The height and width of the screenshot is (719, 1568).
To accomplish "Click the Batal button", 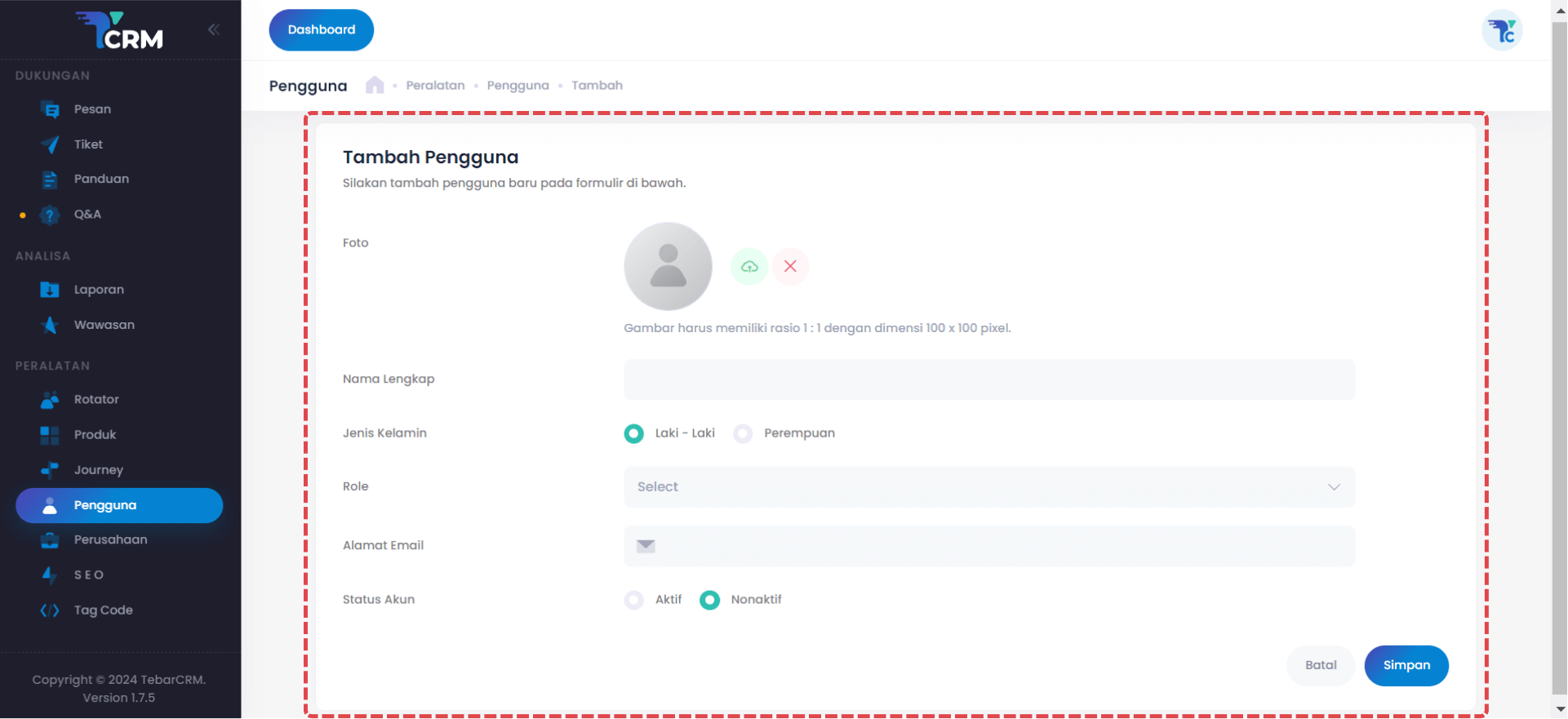I will point(1320,666).
